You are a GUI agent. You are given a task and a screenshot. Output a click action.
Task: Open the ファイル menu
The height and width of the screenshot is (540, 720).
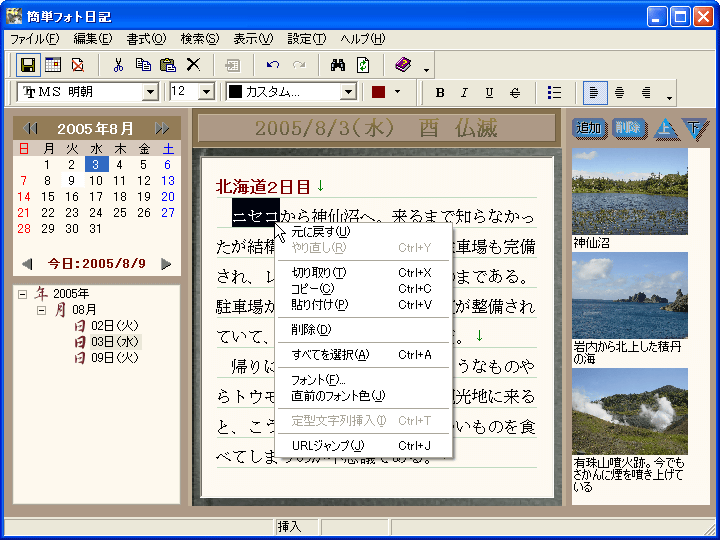(35, 39)
